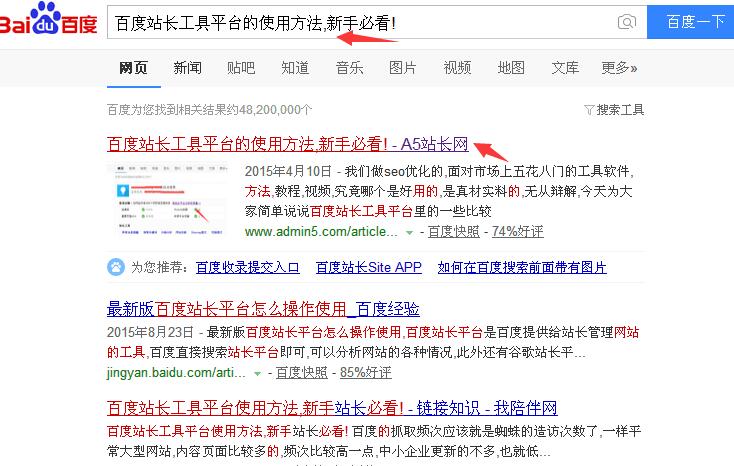
Task: Click the 74%好评 rating link
Action: click(518, 231)
